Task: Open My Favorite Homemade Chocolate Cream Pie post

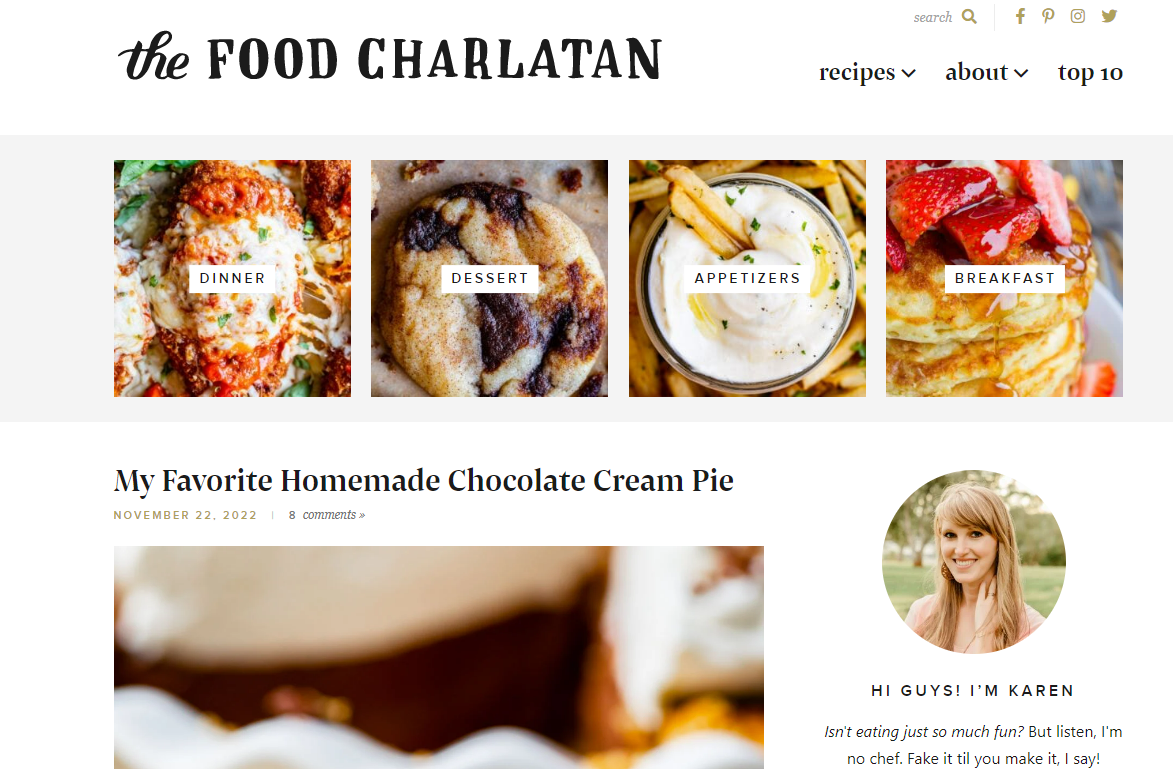Action: 423,480
